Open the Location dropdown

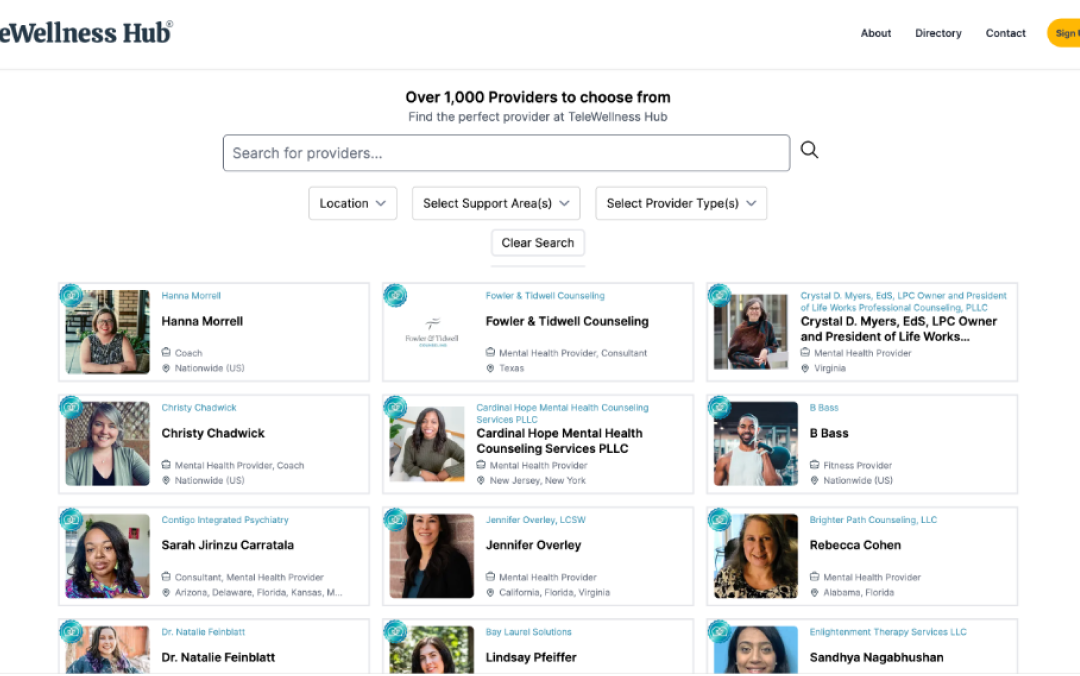(x=353, y=203)
